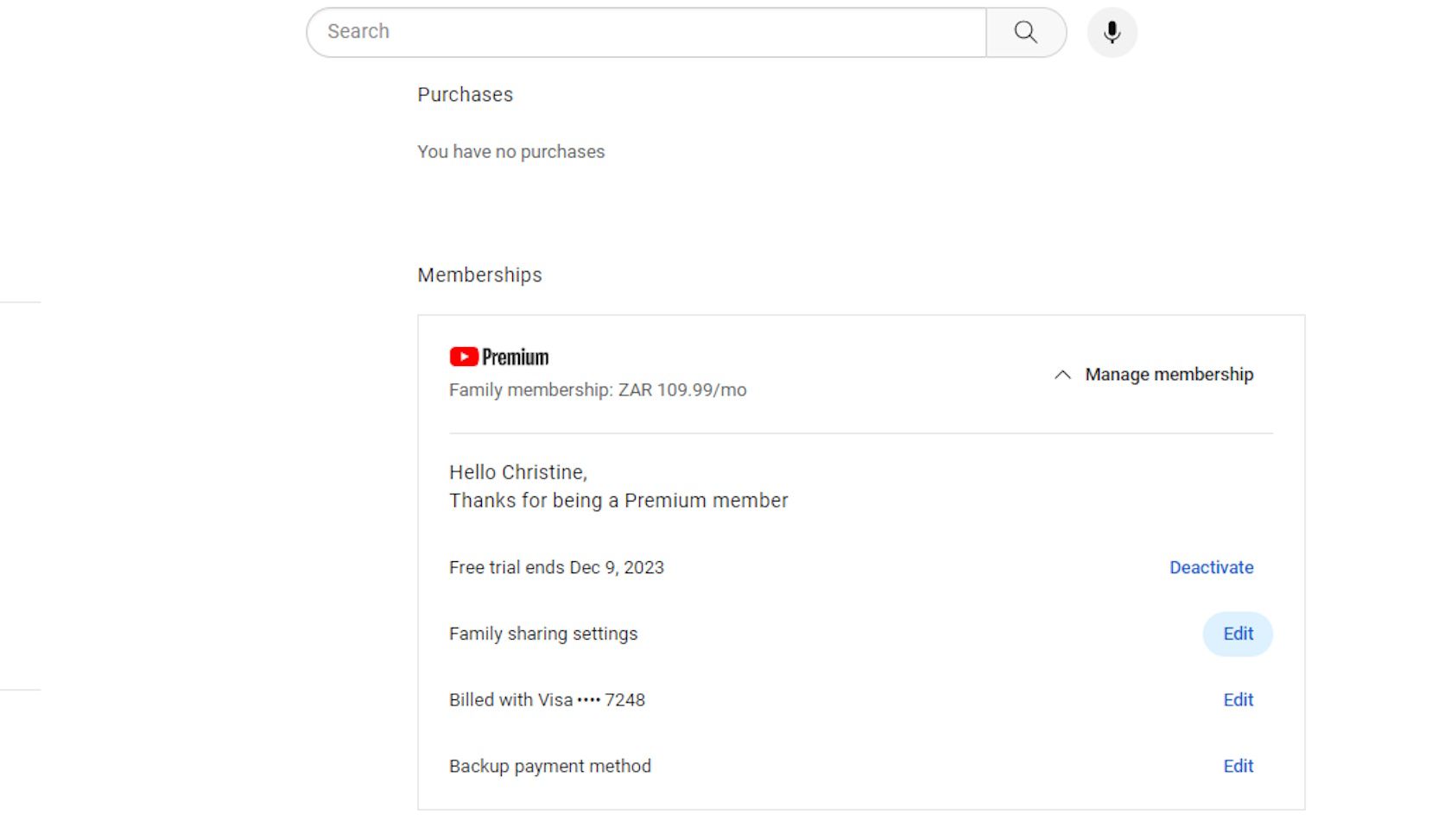Edit the Backup payment method

1239,765
